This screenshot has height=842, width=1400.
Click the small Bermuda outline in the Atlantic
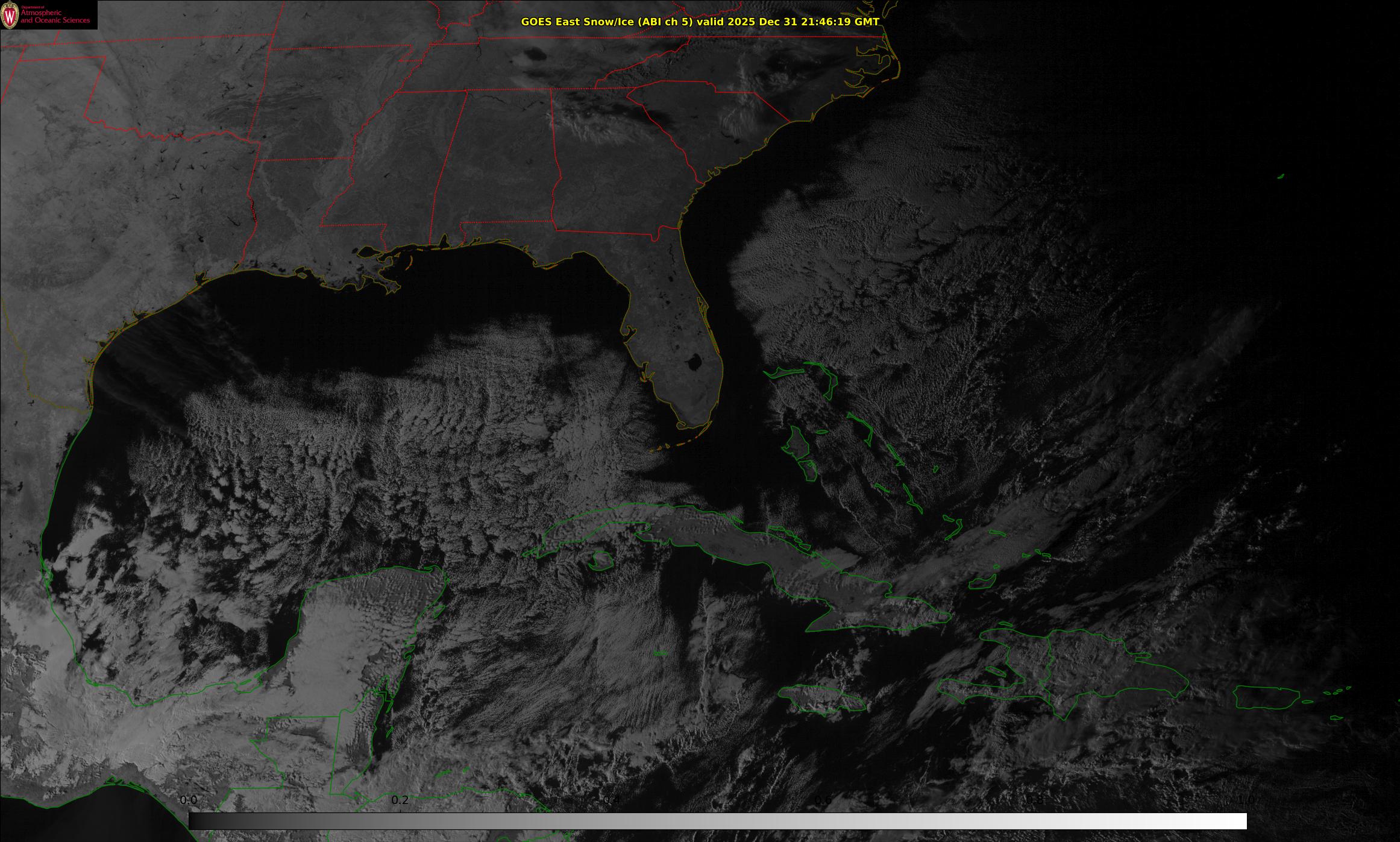tap(1281, 177)
